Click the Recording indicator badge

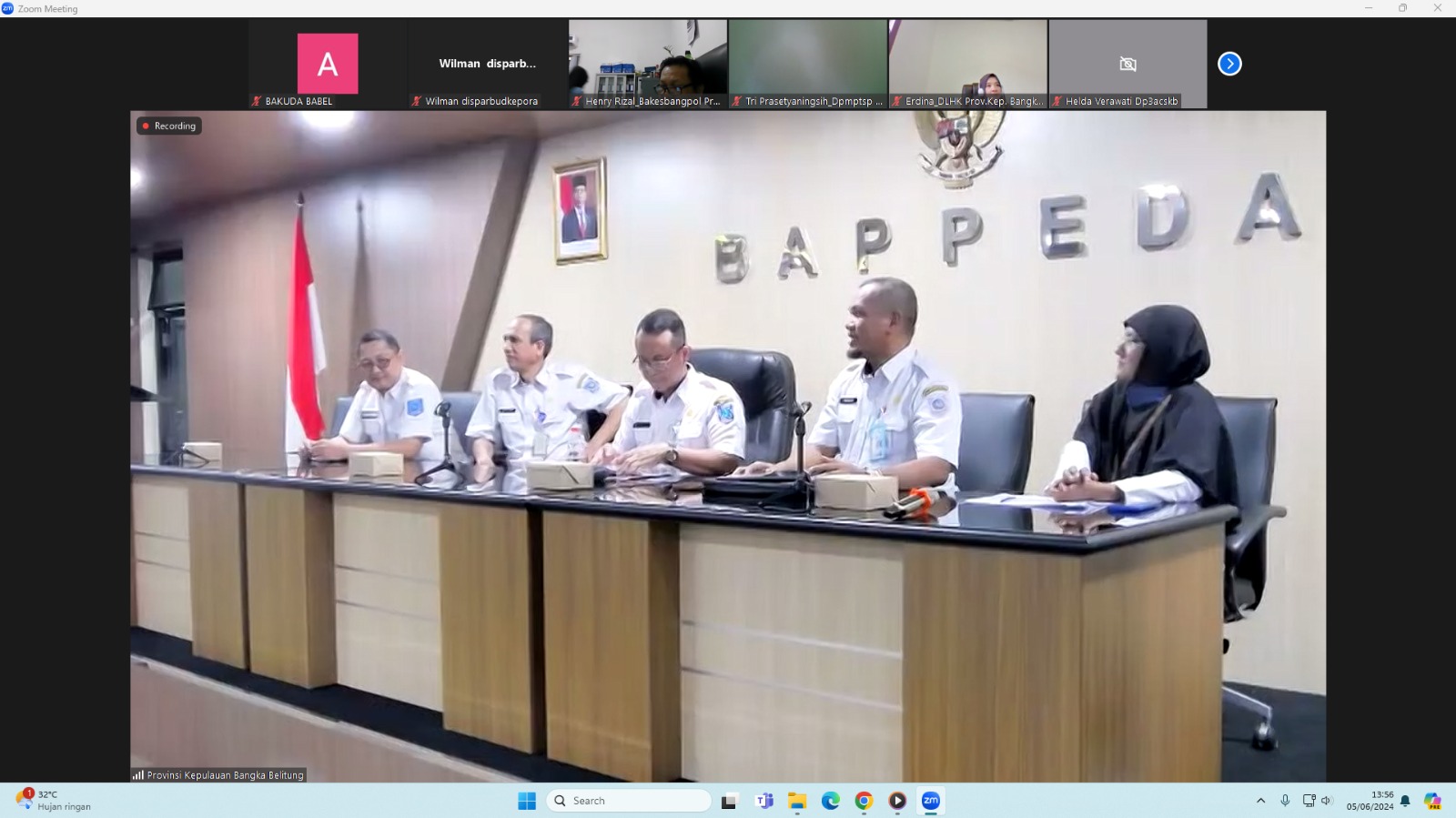click(x=169, y=126)
